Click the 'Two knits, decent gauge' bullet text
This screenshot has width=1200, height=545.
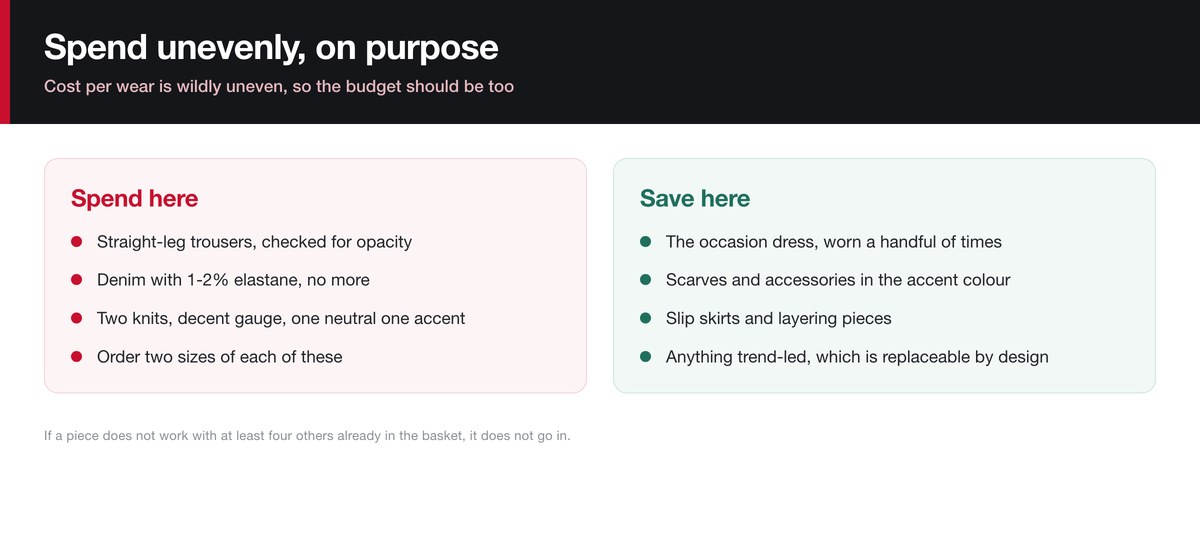tap(281, 319)
